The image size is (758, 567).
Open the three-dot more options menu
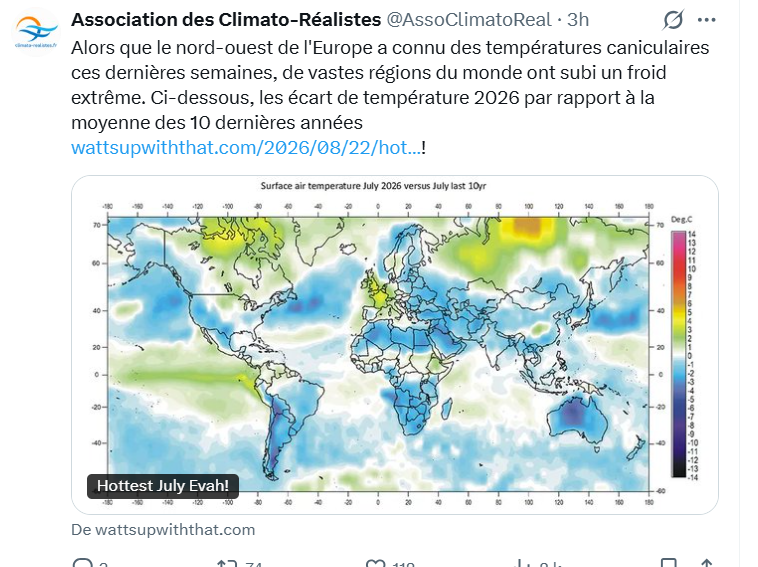706,20
